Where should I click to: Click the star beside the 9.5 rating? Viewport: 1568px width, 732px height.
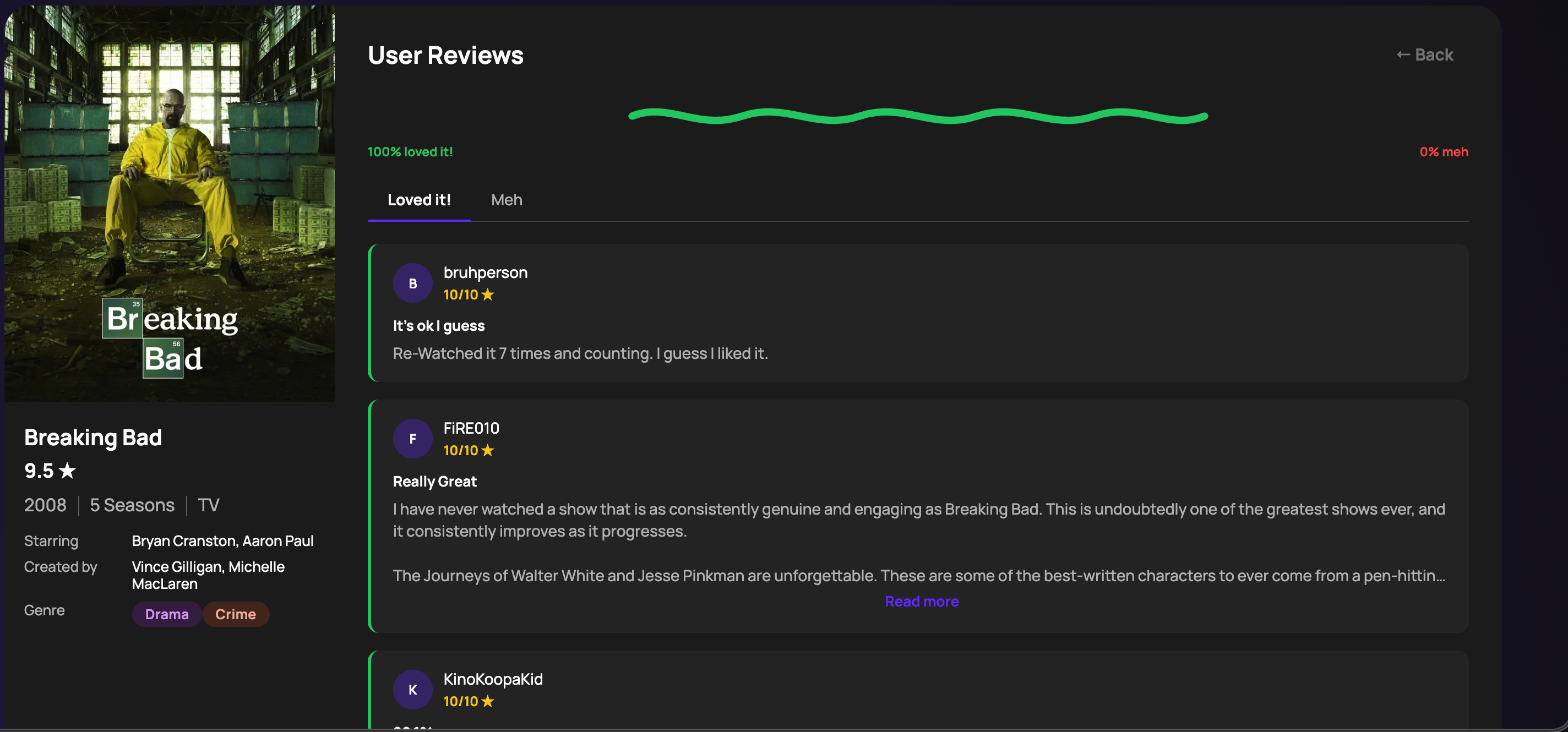click(x=68, y=471)
